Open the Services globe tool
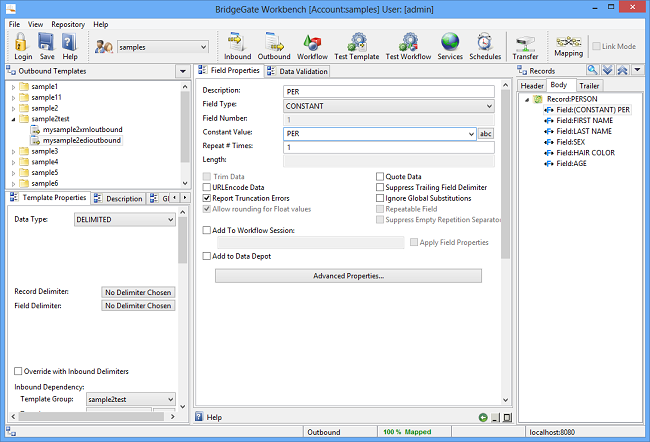Viewport: 650px width, 442px height. (x=450, y=46)
